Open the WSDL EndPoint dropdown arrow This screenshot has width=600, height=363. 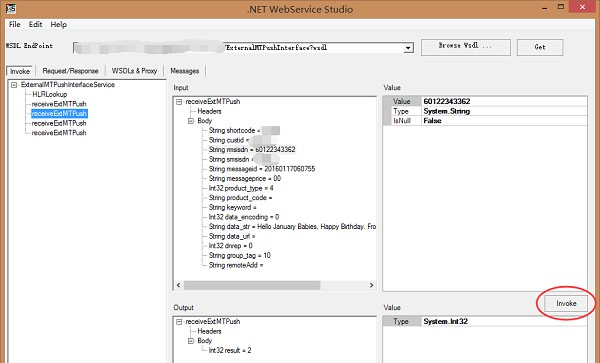[x=408, y=48]
